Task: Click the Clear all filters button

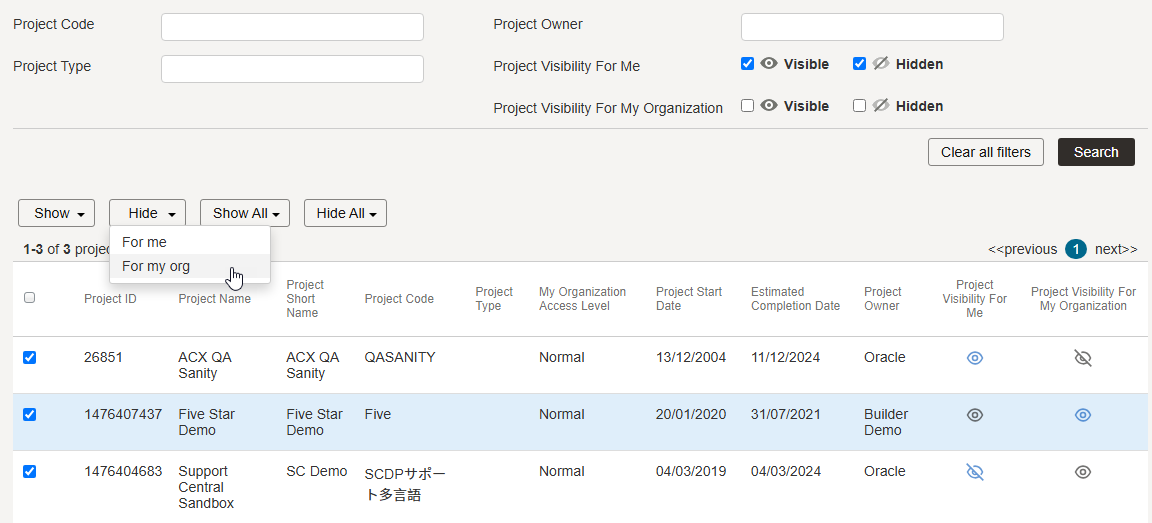Action: tap(986, 152)
